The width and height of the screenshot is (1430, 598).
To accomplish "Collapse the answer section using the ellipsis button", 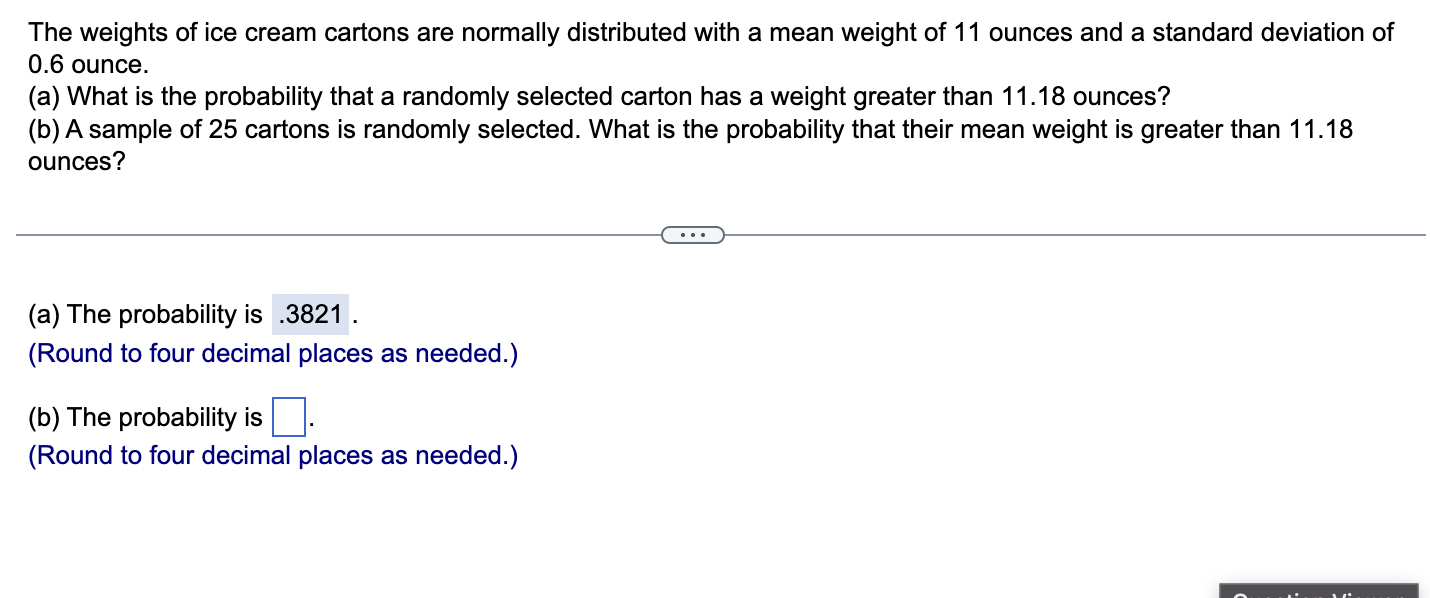I will (x=693, y=234).
